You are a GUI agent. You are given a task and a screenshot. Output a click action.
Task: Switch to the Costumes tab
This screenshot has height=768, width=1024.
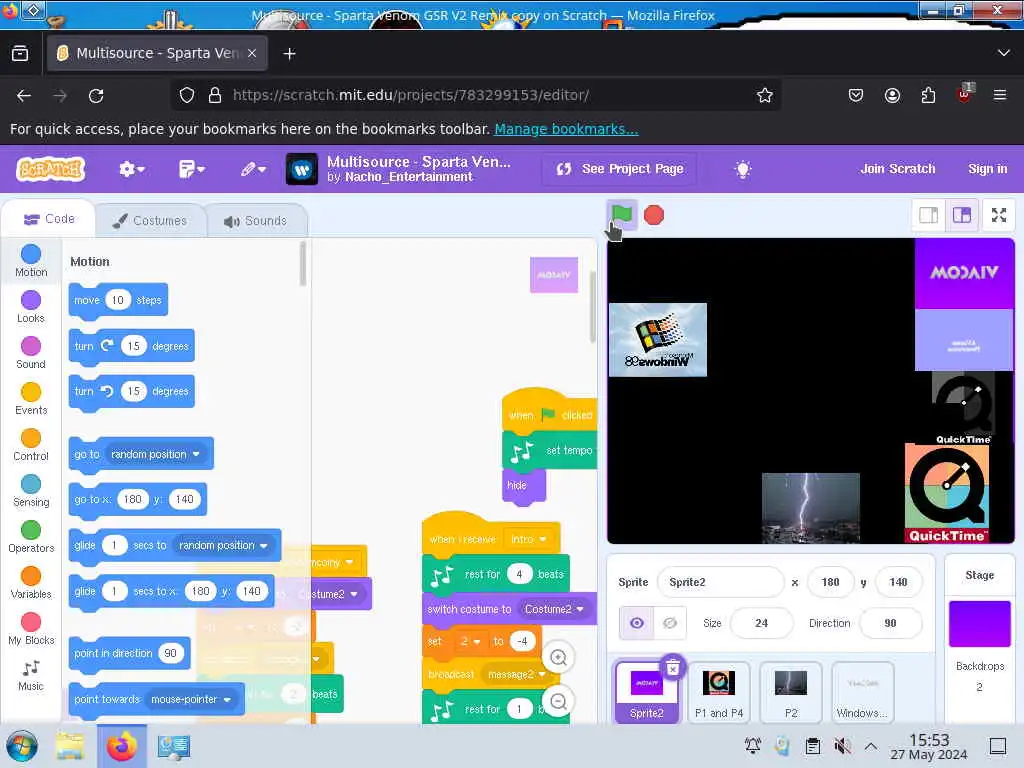150,221
